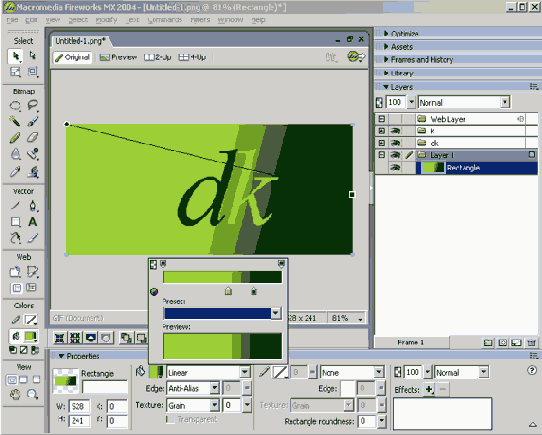Choose the Eraser tool
Viewport: 542px width, 435px height.
click(32, 138)
